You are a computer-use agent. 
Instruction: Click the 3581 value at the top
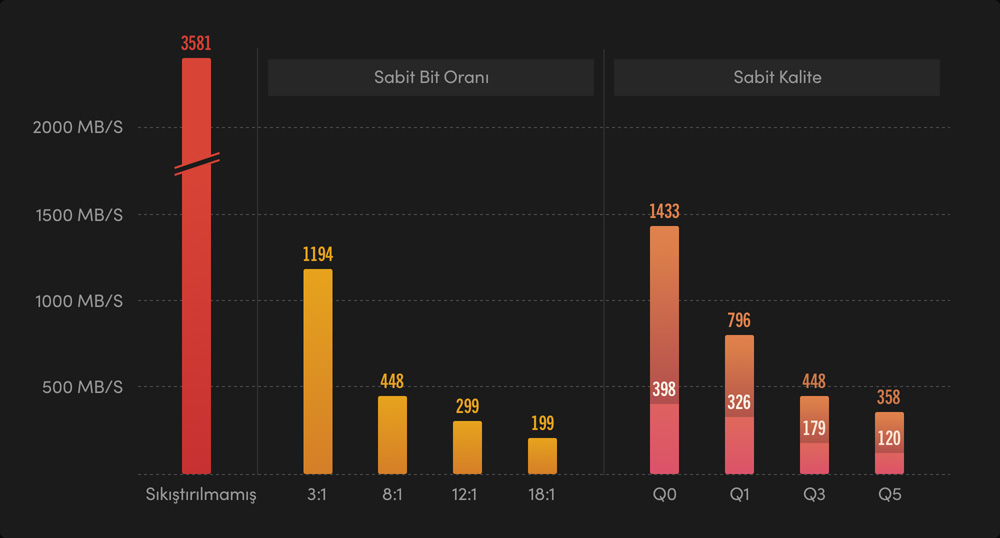tap(196, 43)
